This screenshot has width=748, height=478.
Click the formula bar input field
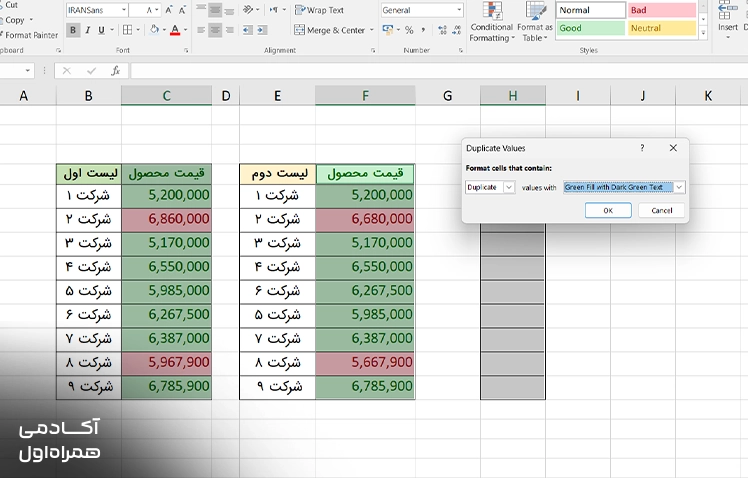pyautogui.click(x=439, y=71)
